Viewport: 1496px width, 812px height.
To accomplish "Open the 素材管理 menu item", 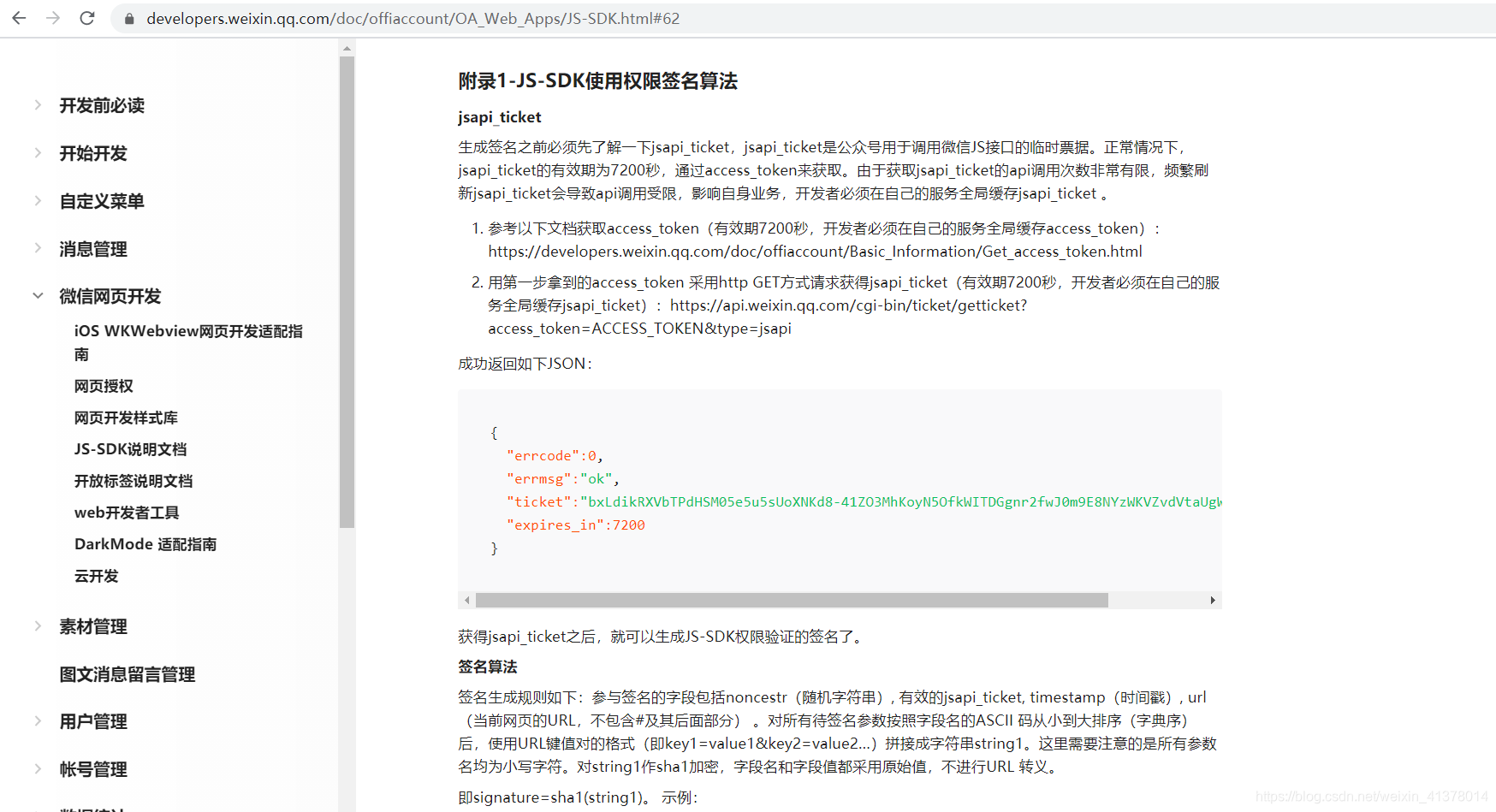I will 93,626.
